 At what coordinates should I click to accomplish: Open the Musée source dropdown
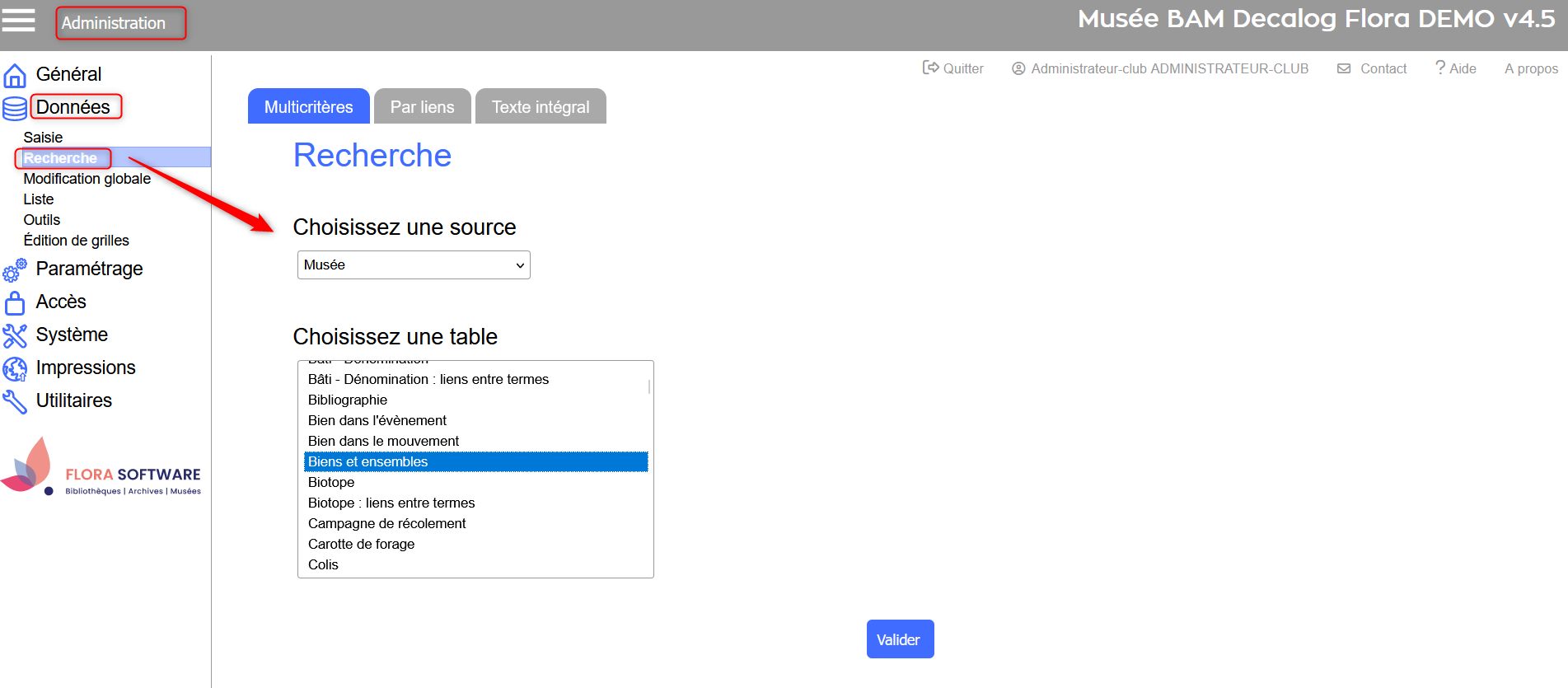point(414,265)
